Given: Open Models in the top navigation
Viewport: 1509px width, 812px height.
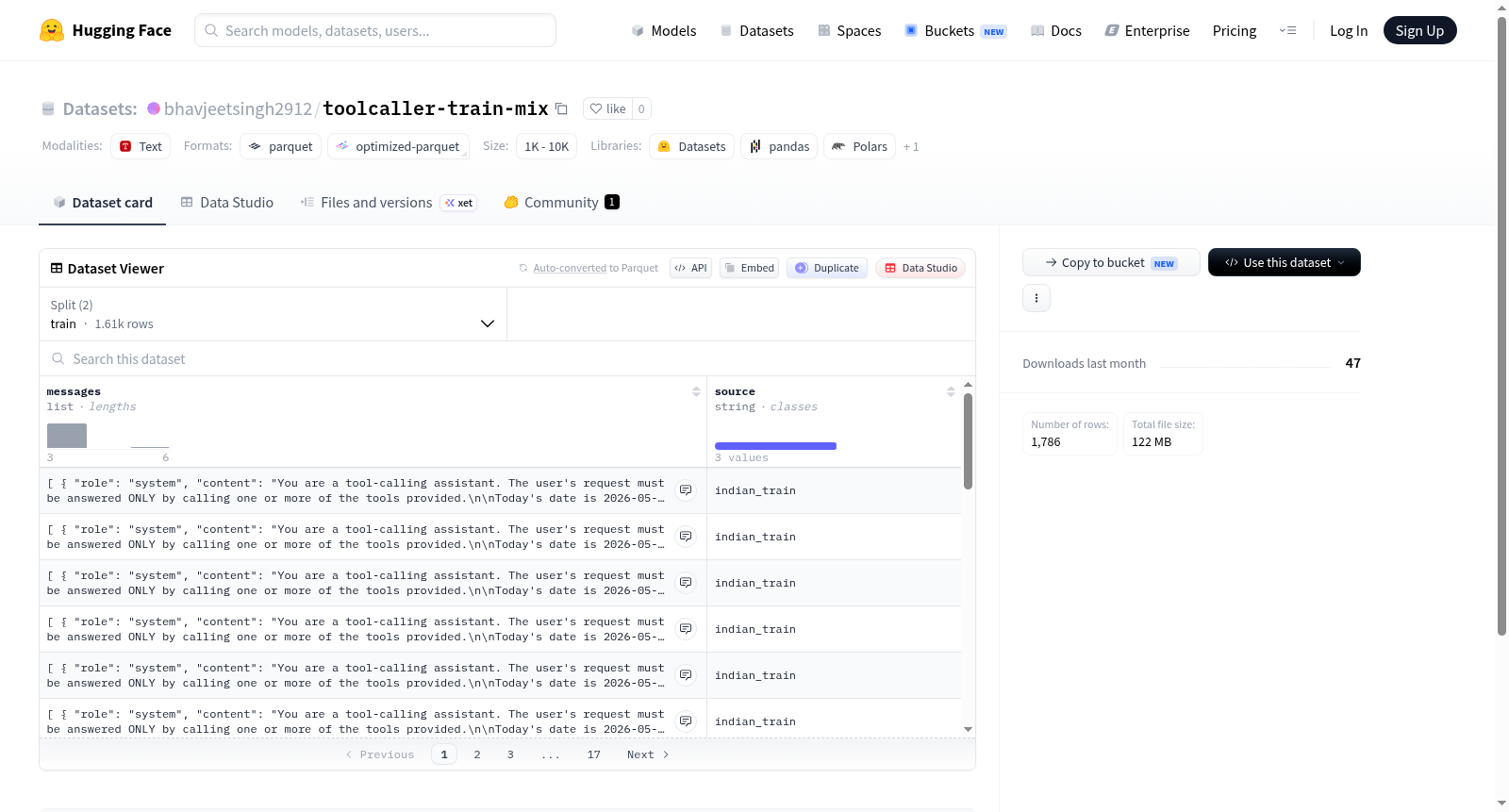Looking at the screenshot, I should [x=664, y=30].
